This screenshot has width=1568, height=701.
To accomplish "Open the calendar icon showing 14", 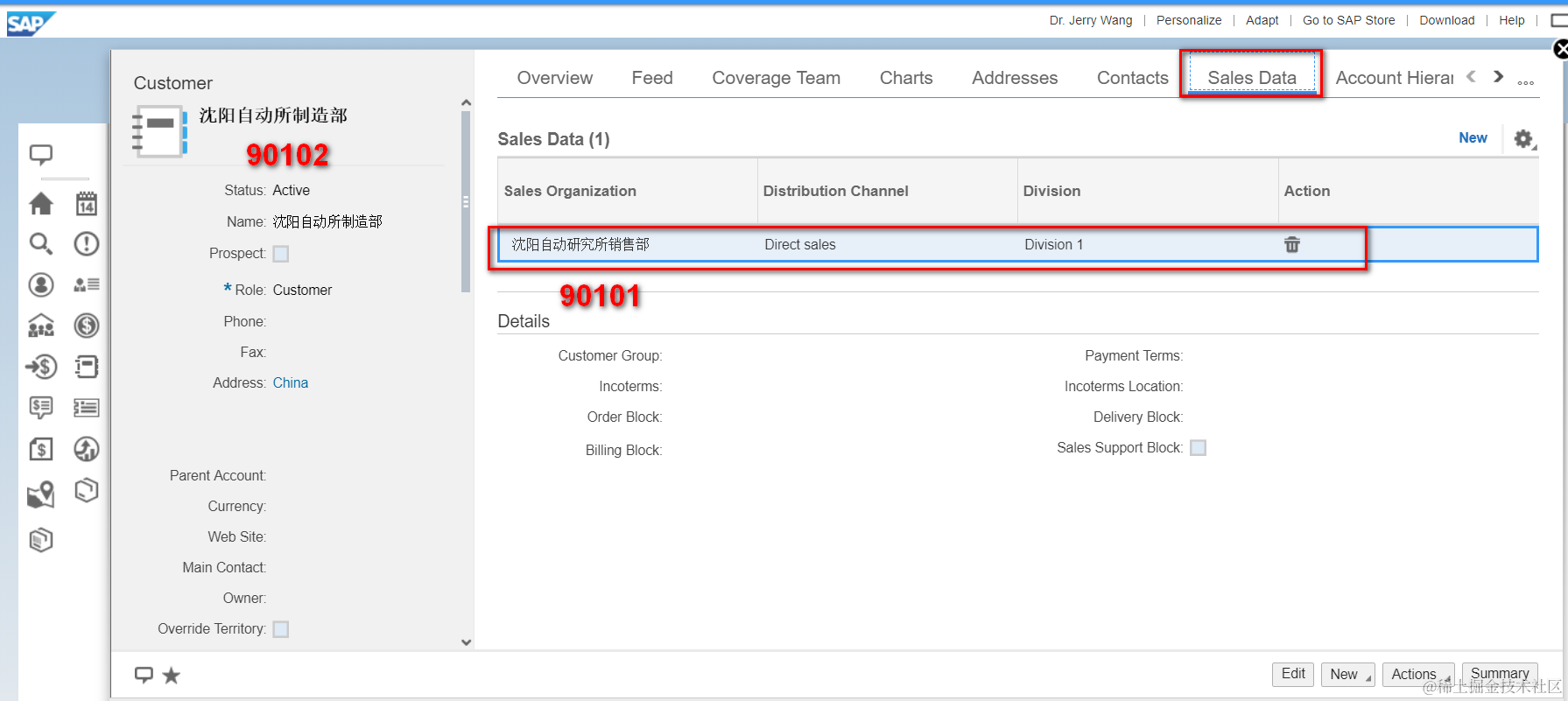I will (x=86, y=204).
